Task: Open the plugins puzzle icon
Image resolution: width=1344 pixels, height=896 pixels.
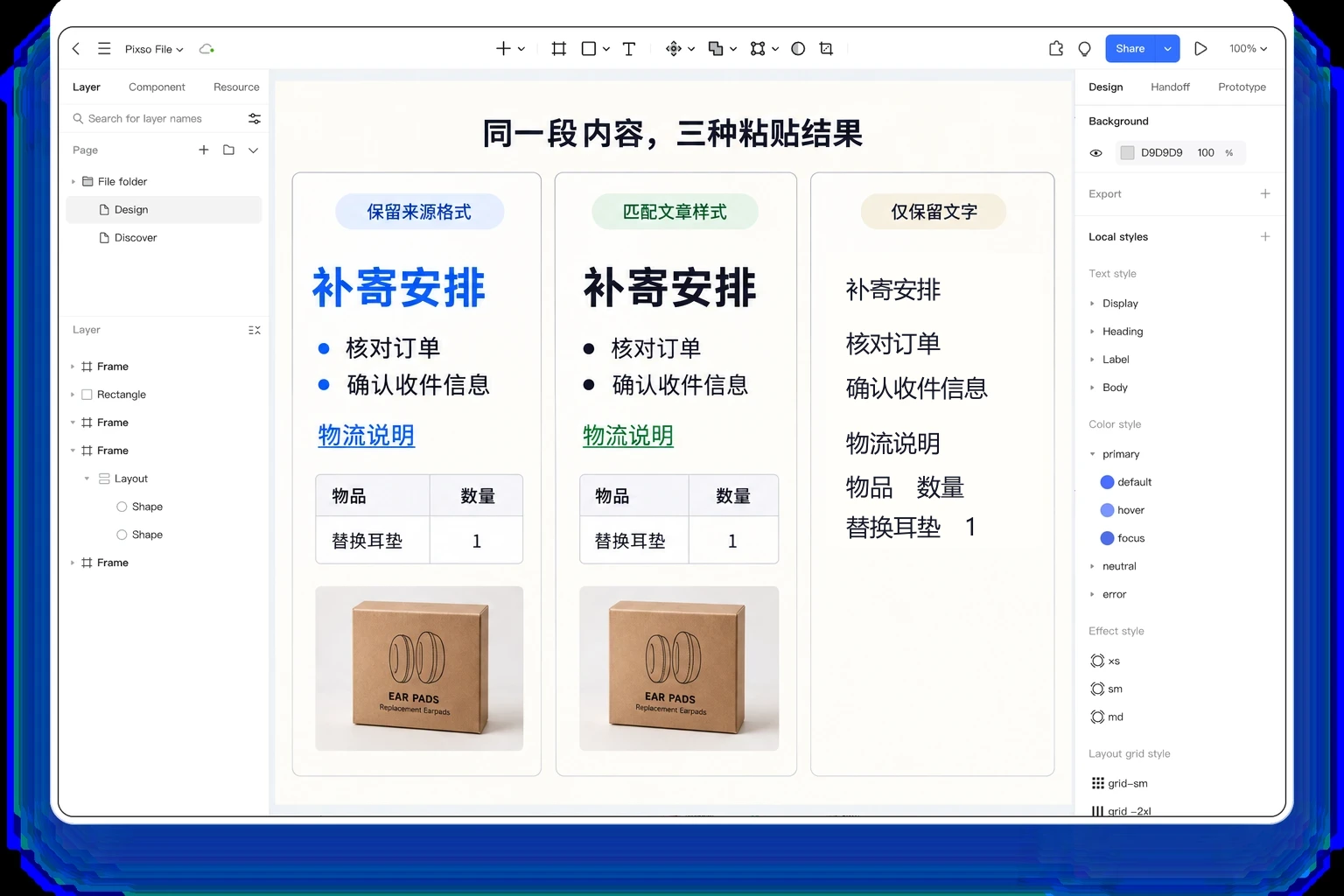Action: click(x=1056, y=49)
